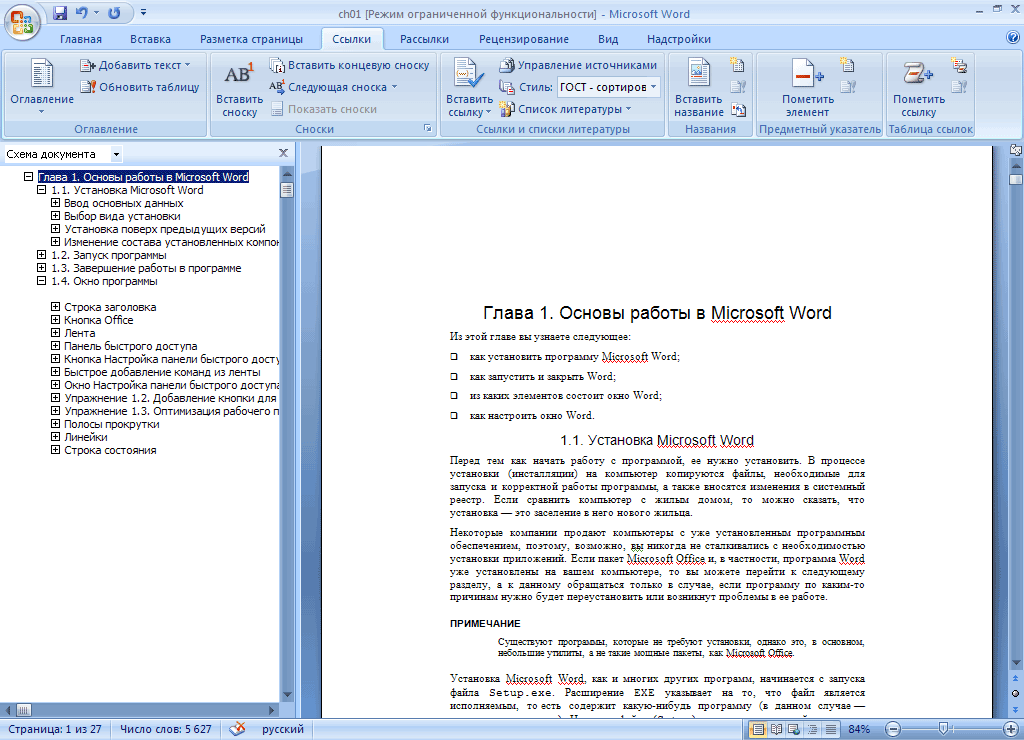Open Рецензирование ribbon tab
Screen dimensions: 1024x740
click(x=524, y=39)
